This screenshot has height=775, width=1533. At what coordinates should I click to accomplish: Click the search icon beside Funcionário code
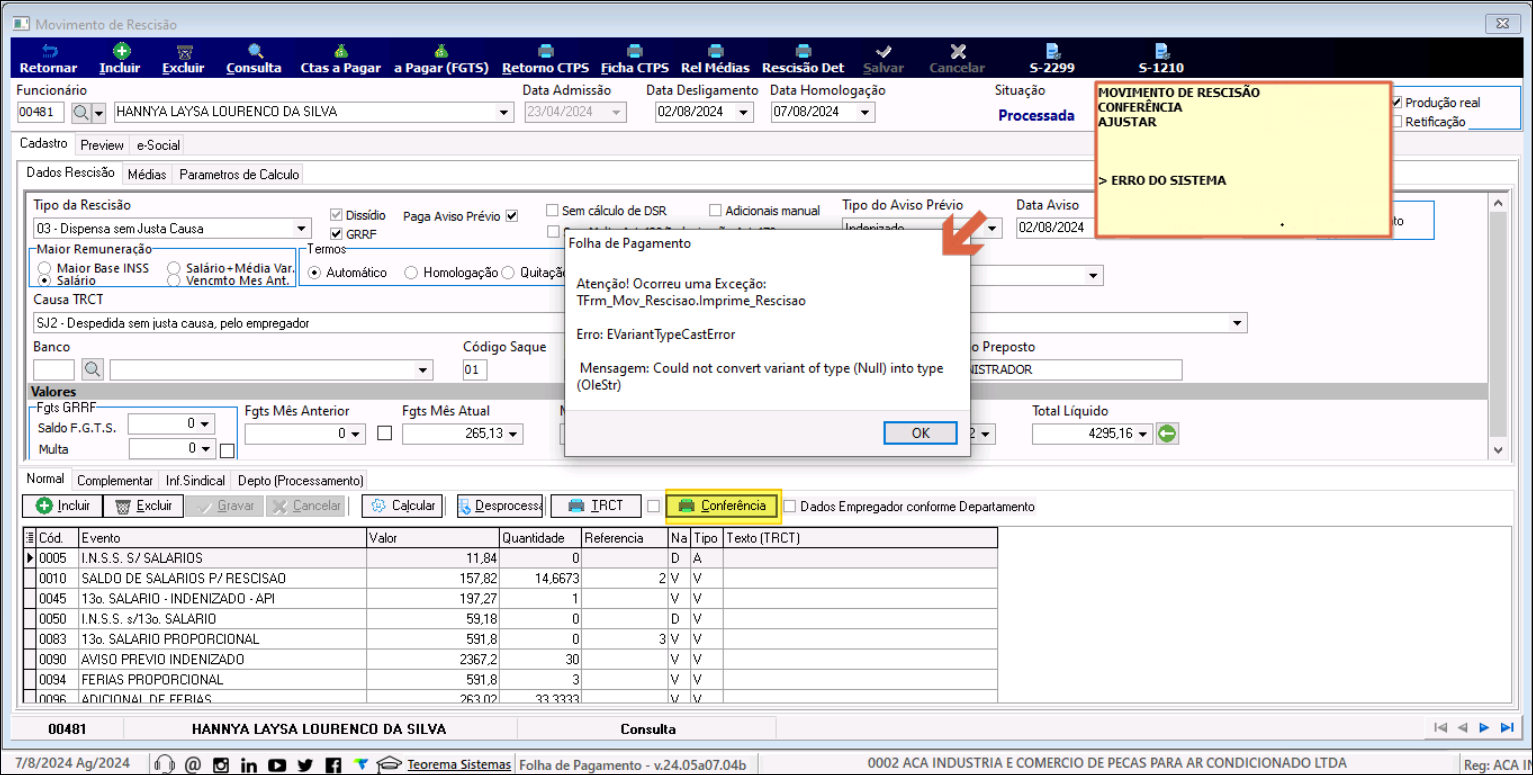[80, 112]
